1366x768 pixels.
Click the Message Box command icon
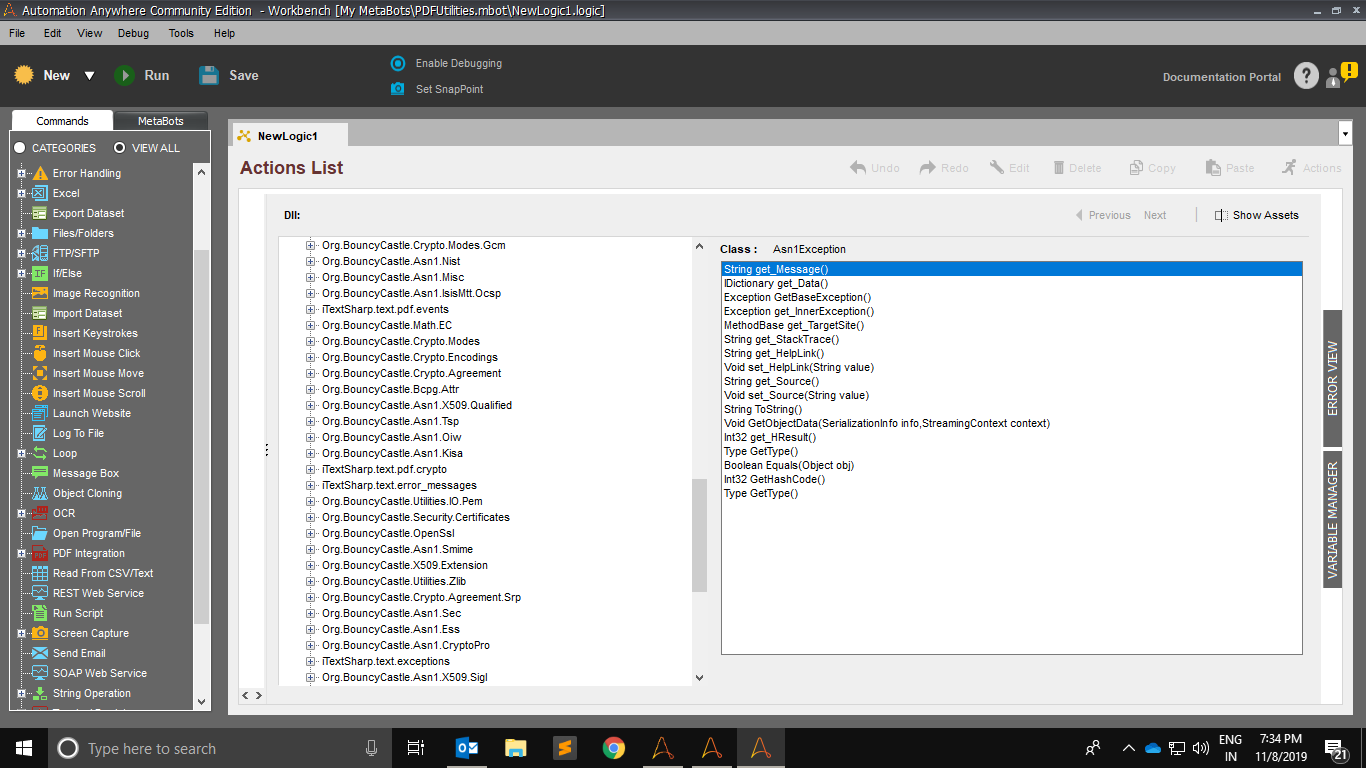(x=40, y=473)
